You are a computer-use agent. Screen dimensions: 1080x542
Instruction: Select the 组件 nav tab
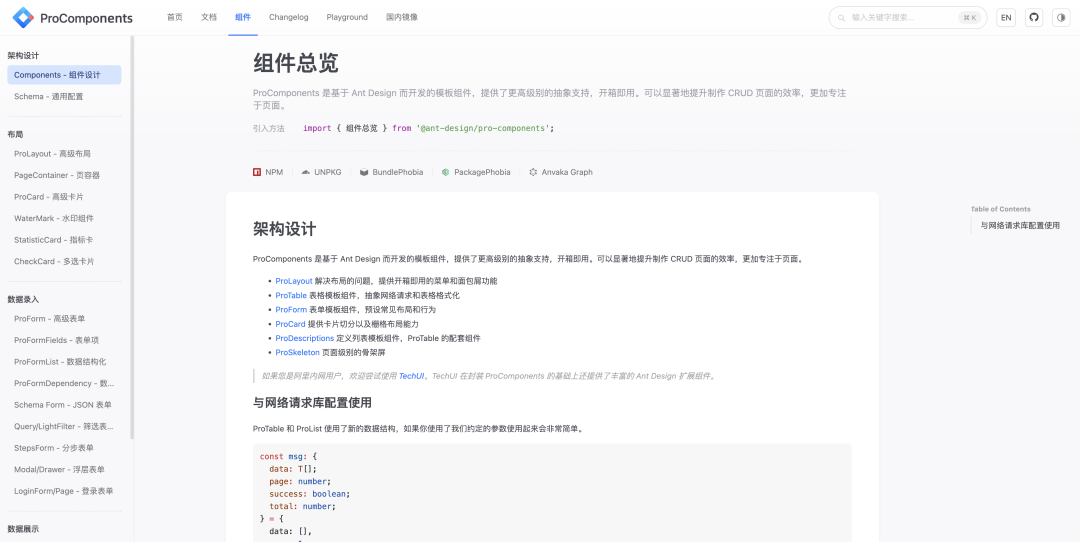pyautogui.click(x=242, y=17)
